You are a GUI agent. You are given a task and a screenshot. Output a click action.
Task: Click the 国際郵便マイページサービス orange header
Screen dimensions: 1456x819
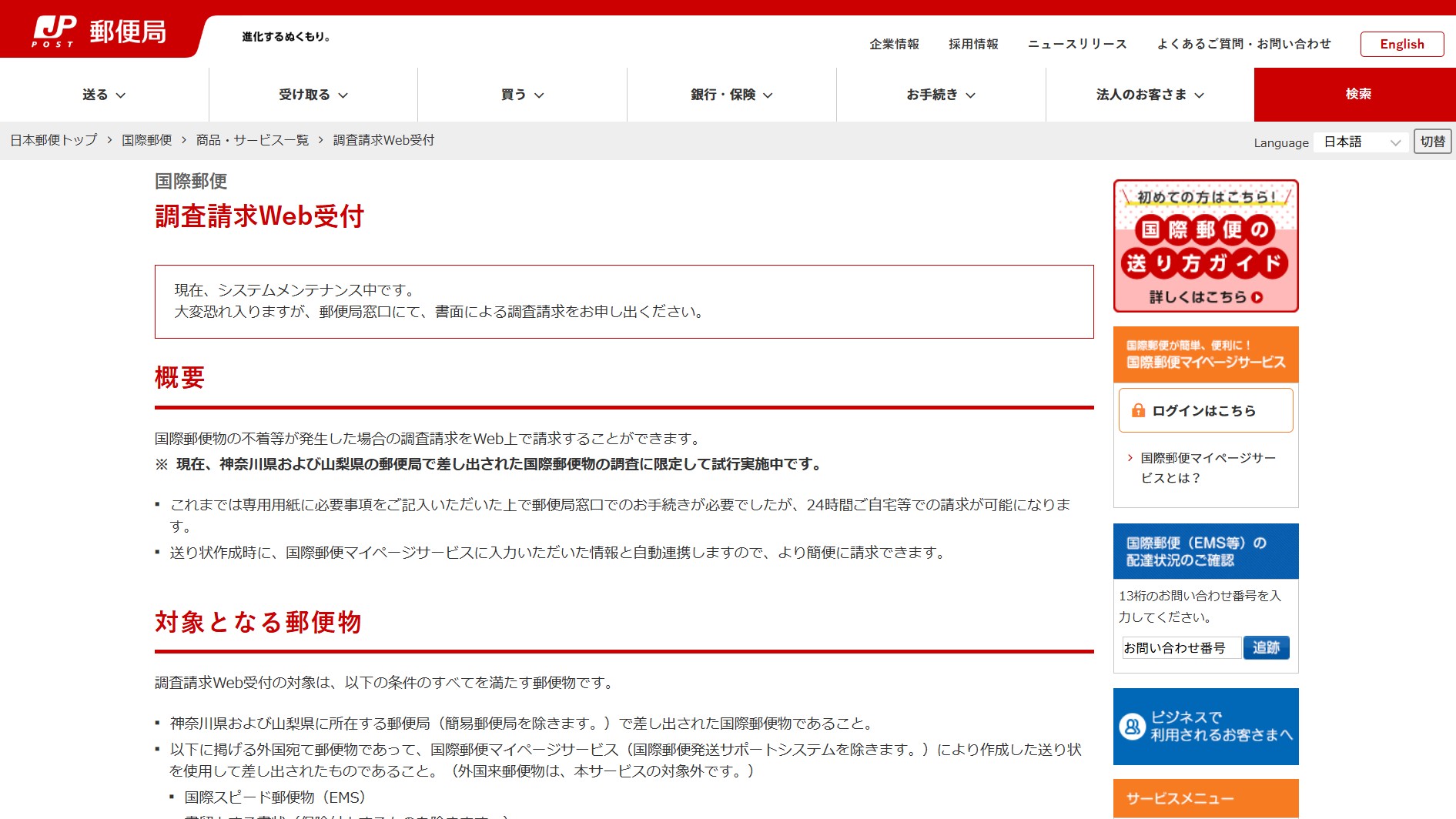(x=1206, y=355)
